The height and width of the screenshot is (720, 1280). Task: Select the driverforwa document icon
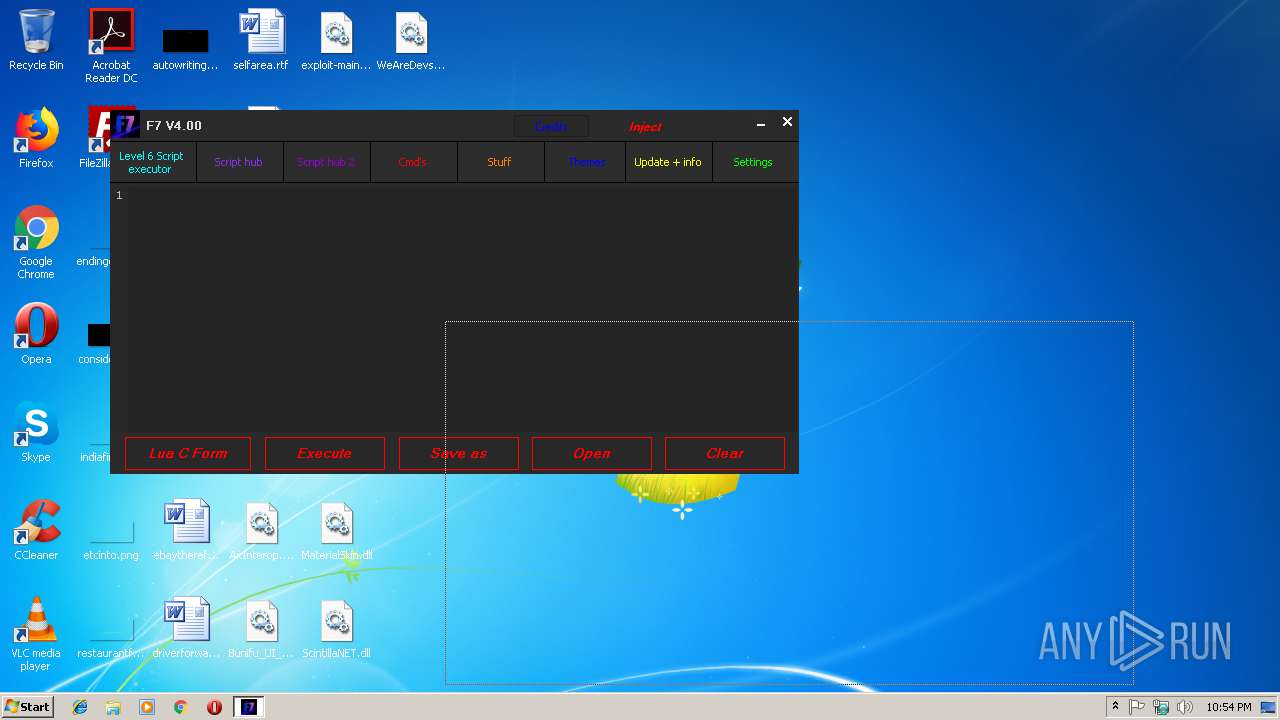tap(186, 628)
